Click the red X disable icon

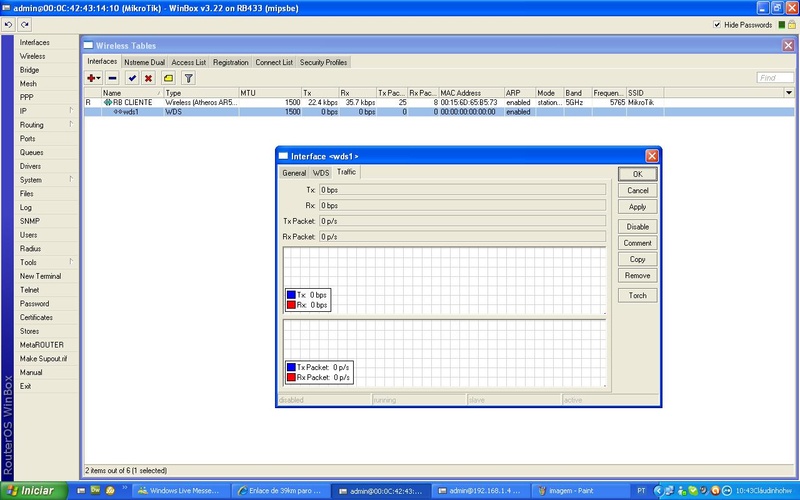point(148,78)
